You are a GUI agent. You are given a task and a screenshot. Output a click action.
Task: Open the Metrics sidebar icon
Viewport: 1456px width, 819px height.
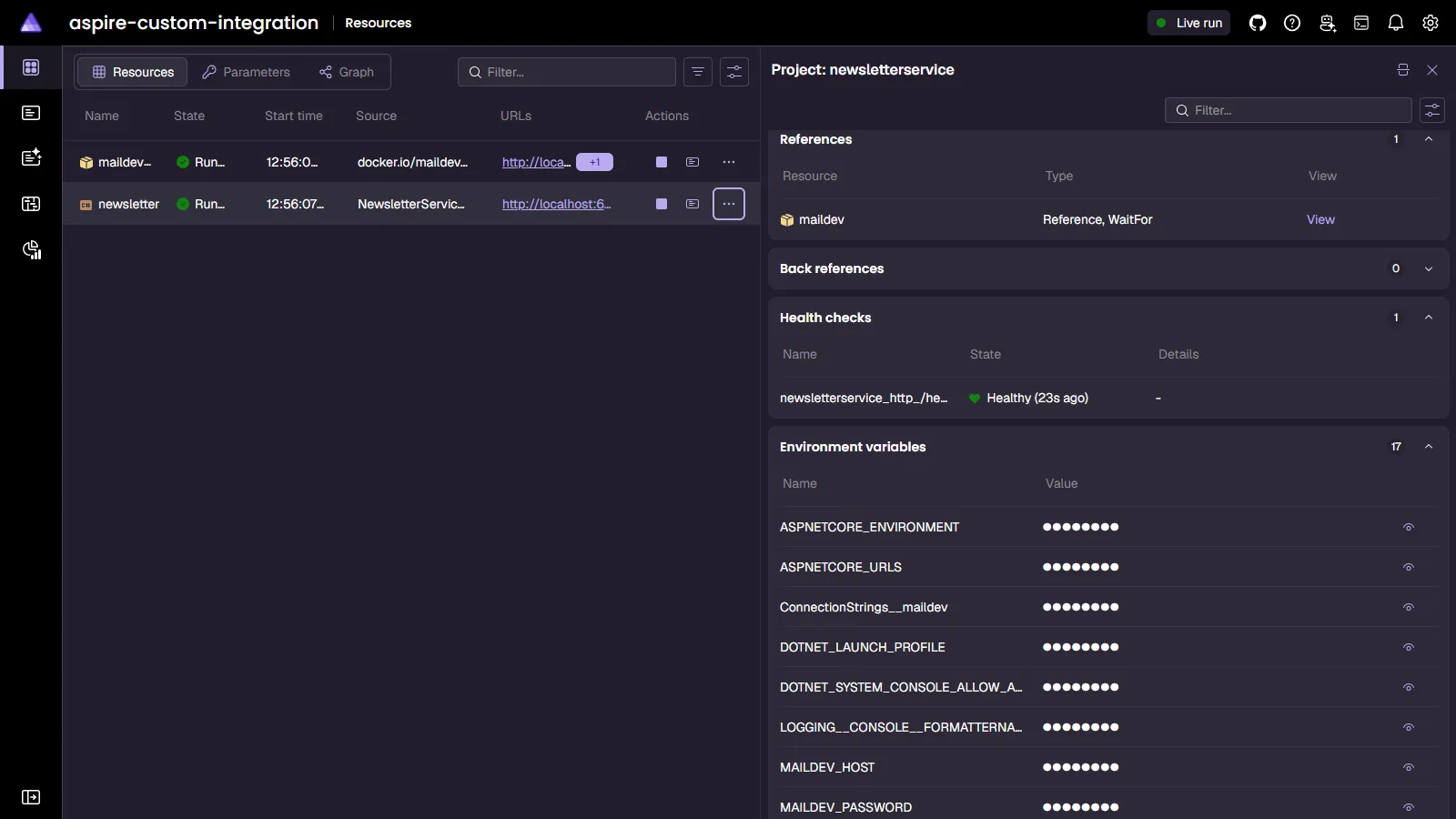31,250
